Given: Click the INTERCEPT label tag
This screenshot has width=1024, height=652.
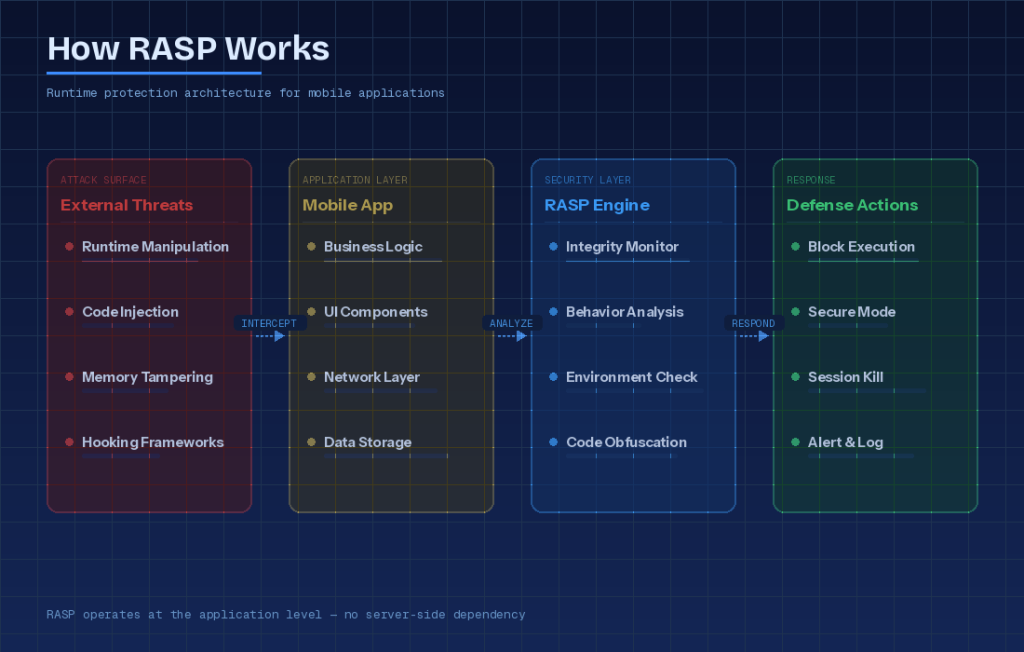Looking at the screenshot, I should [269, 323].
